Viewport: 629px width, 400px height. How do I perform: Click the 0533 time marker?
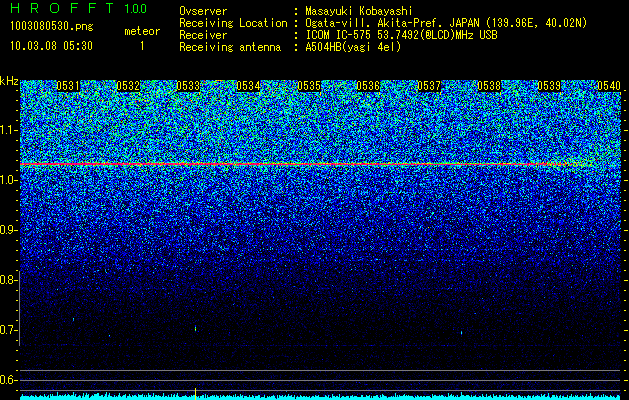pyautogui.click(x=188, y=86)
